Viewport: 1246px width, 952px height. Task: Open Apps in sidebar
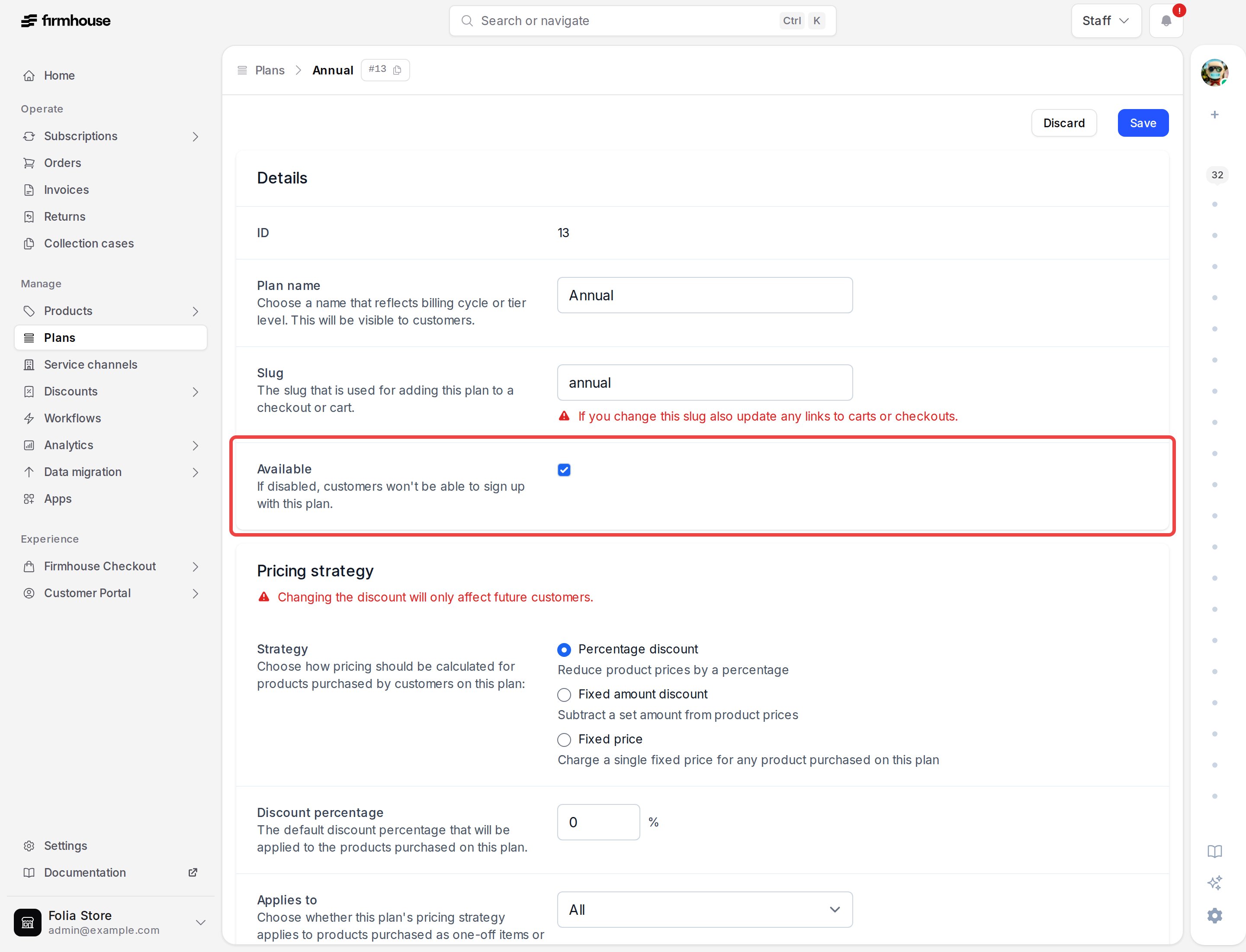pyautogui.click(x=110, y=499)
